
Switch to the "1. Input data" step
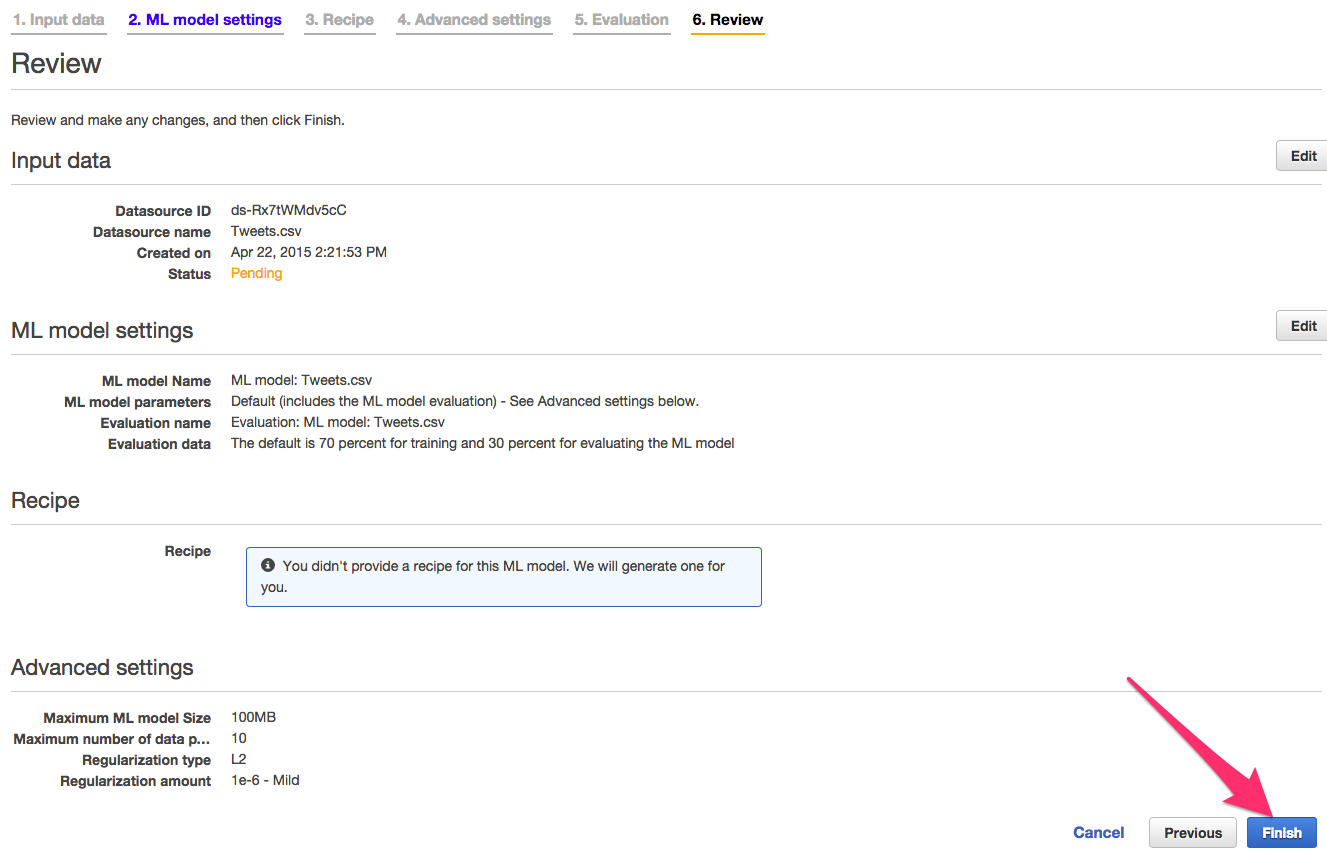pos(58,19)
